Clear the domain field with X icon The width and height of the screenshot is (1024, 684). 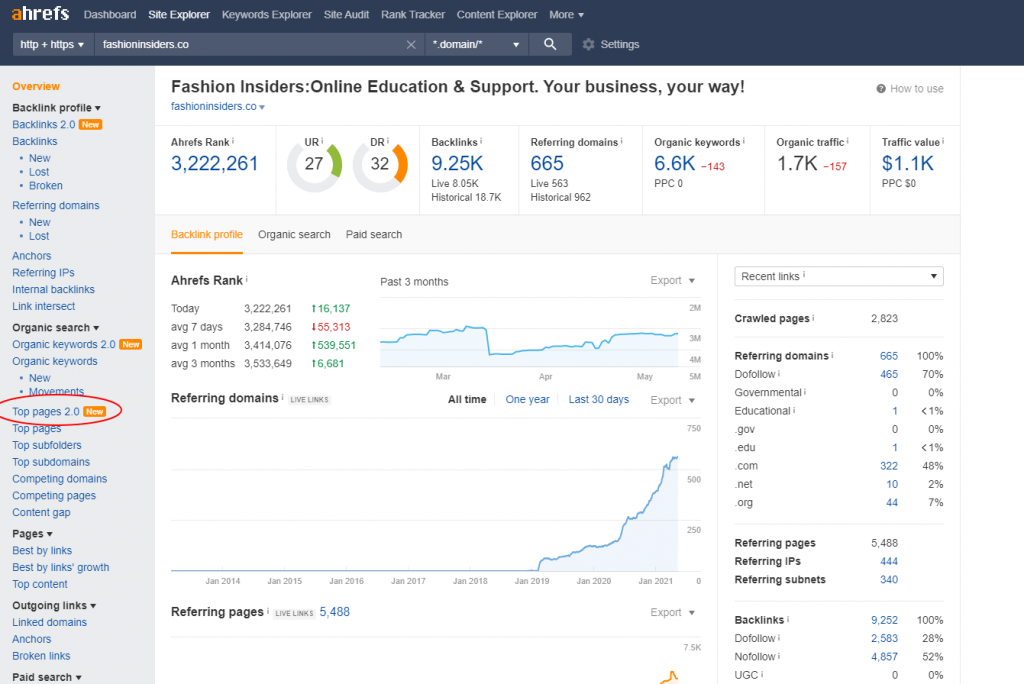pyautogui.click(x=411, y=44)
